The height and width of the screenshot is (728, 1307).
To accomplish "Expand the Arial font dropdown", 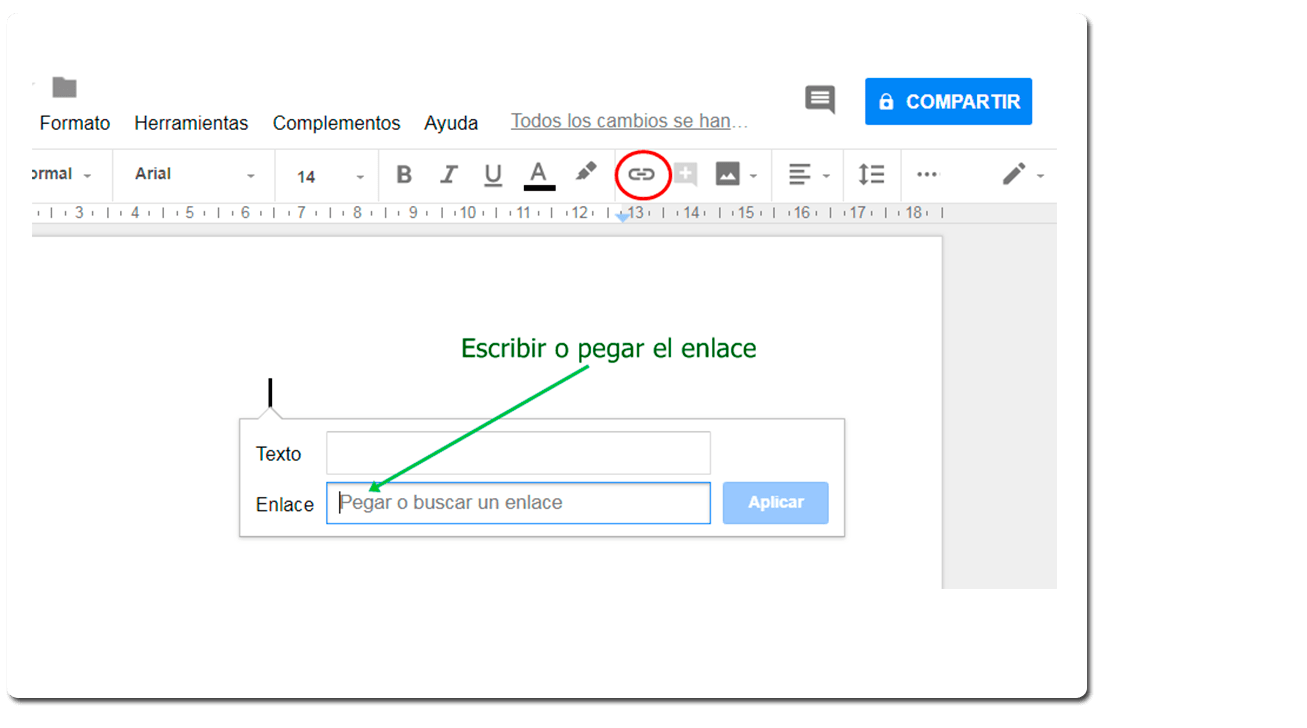I will [x=195, y=175].
